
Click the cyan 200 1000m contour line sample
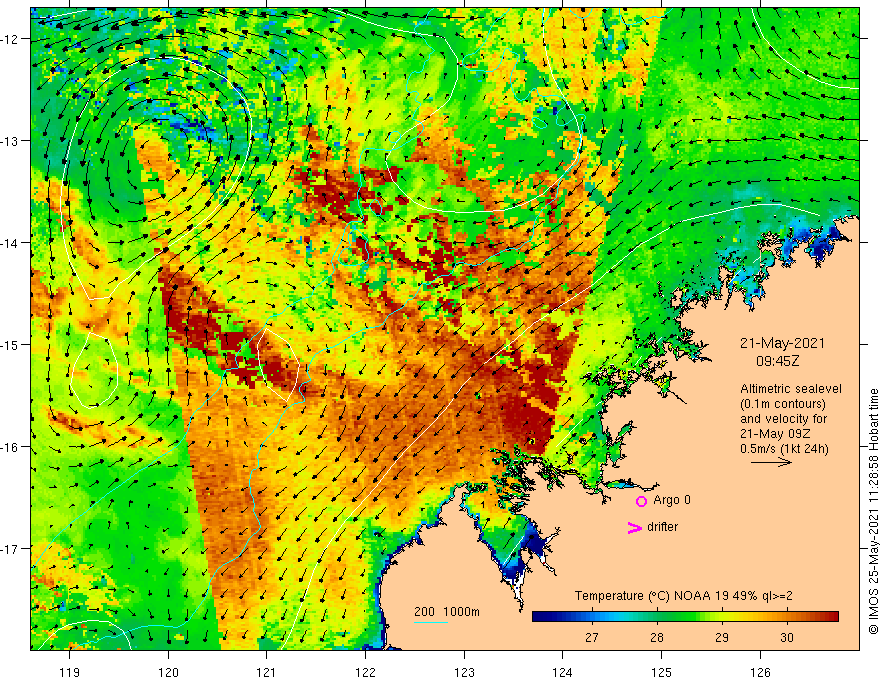pos(431,622)
